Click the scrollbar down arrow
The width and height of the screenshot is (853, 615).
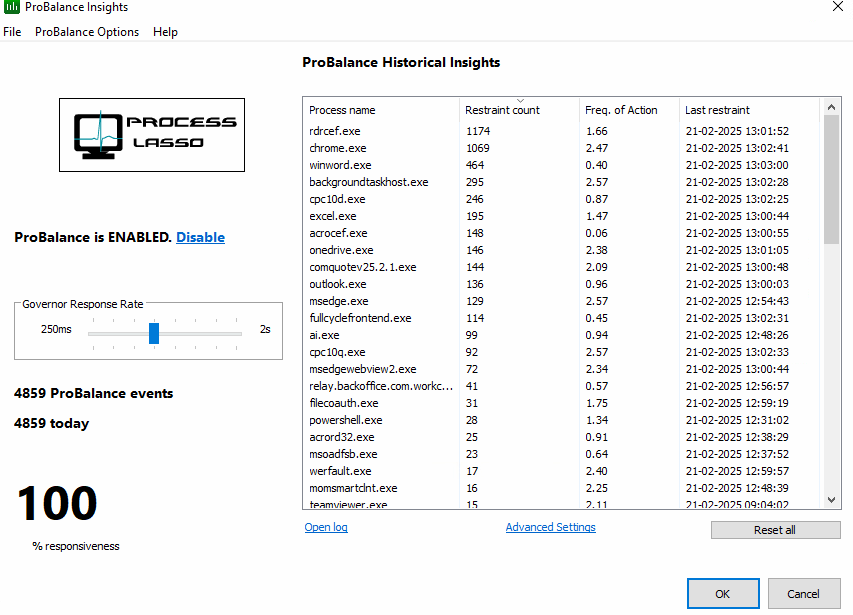[x=831, y=500]
